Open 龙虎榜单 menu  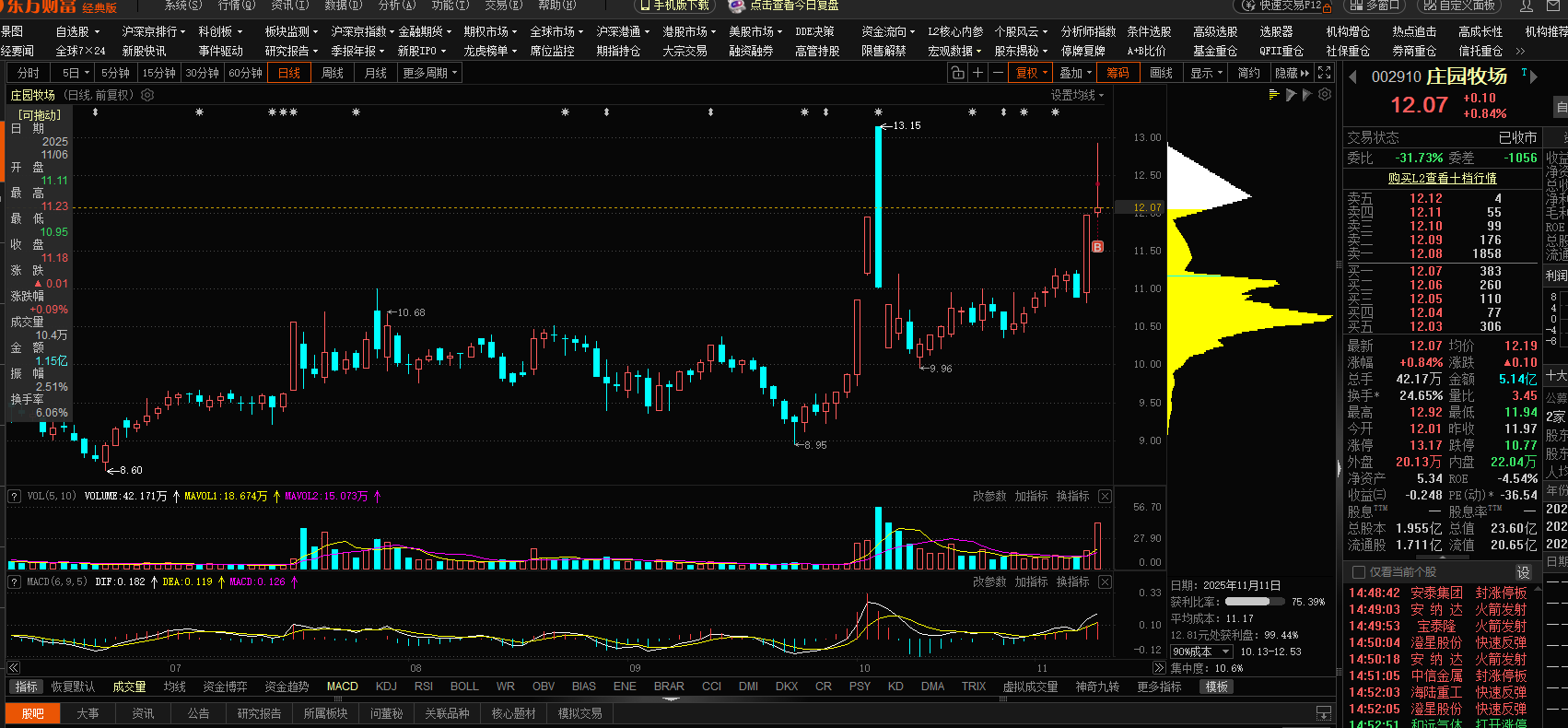(490, 51)
